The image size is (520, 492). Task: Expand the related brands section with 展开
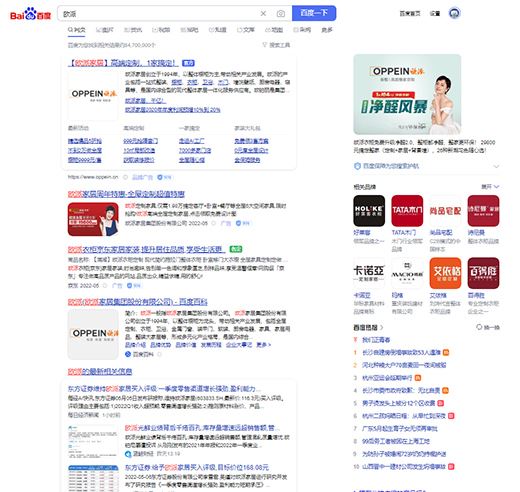[x=490, y=187]
